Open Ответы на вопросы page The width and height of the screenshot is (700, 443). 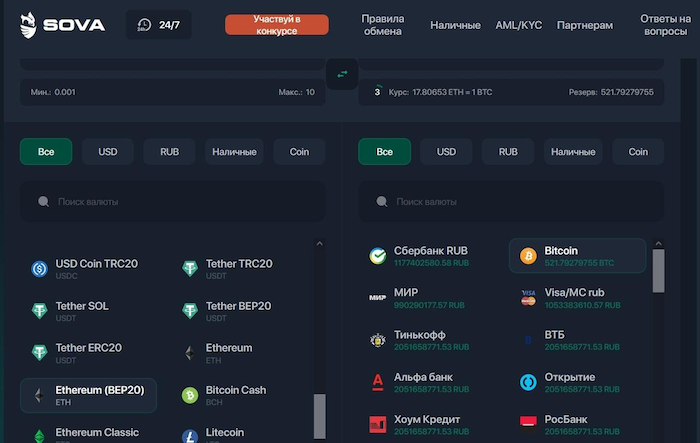[665, 25]
